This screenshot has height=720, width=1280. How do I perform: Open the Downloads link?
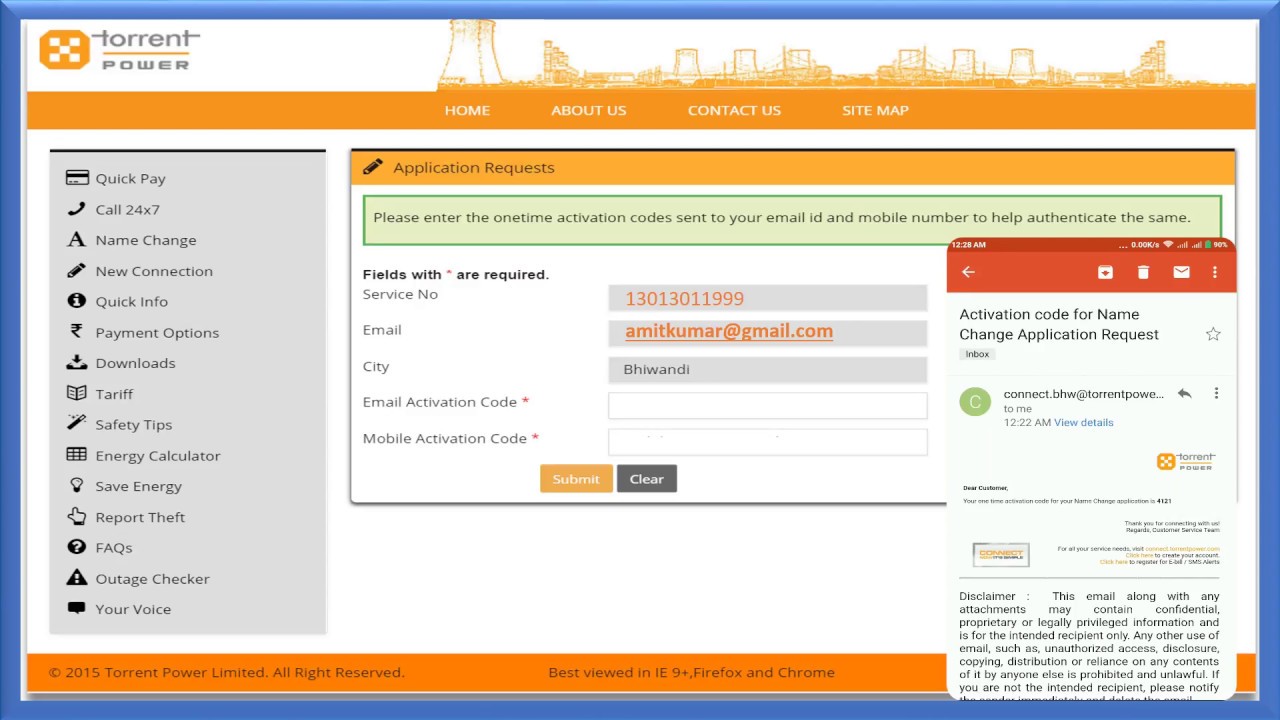[x=135, y=363]
